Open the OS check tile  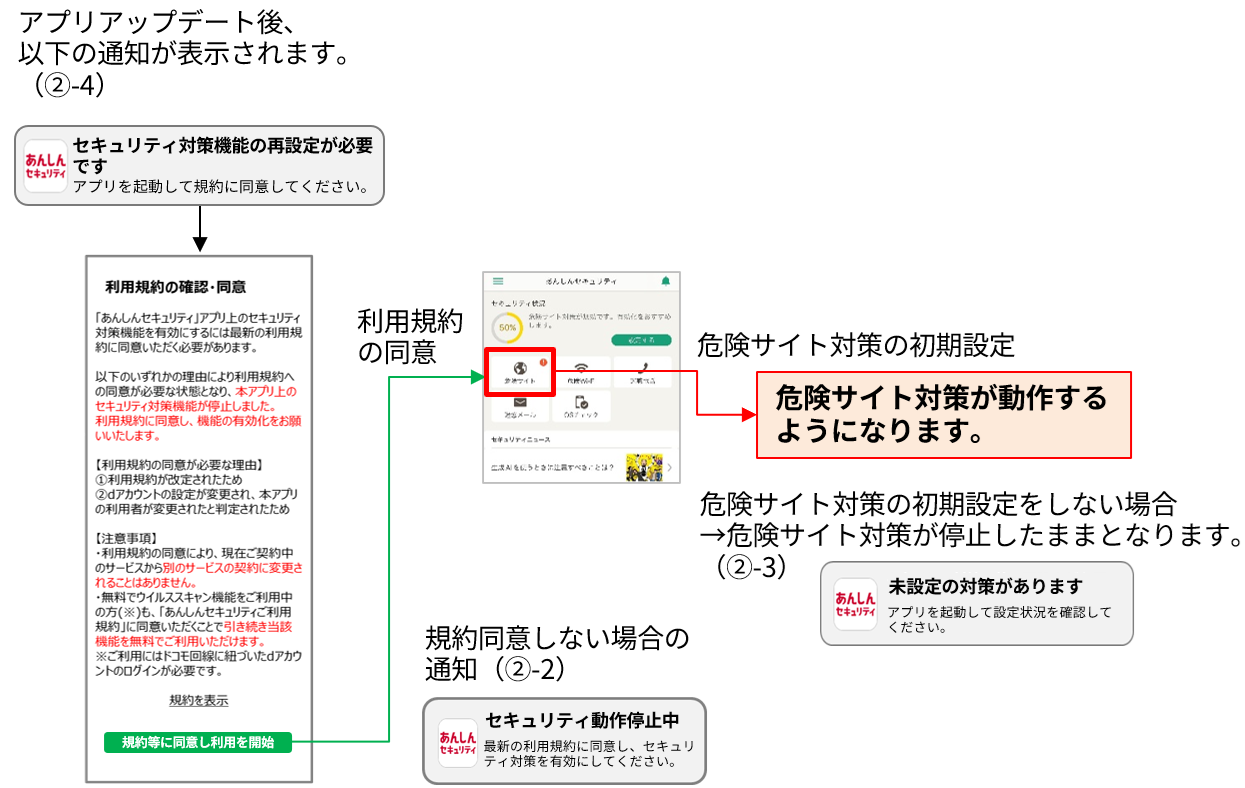(580, 406)
